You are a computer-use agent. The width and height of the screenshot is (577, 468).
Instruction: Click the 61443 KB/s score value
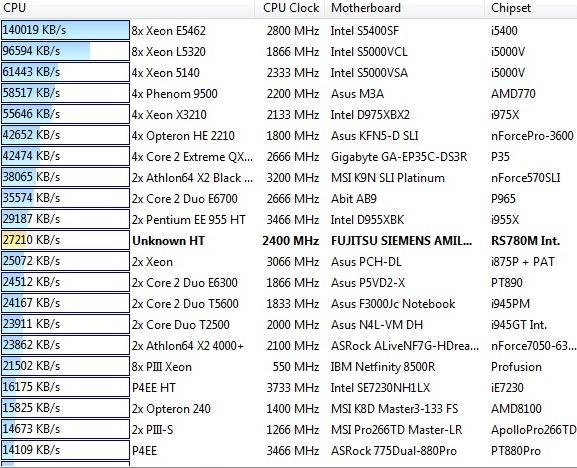tap(31, 72)
